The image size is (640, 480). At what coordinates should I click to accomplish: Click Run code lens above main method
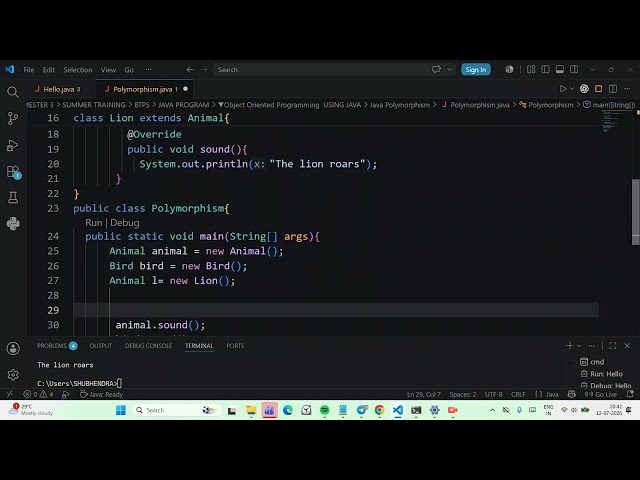coord(93,222)
